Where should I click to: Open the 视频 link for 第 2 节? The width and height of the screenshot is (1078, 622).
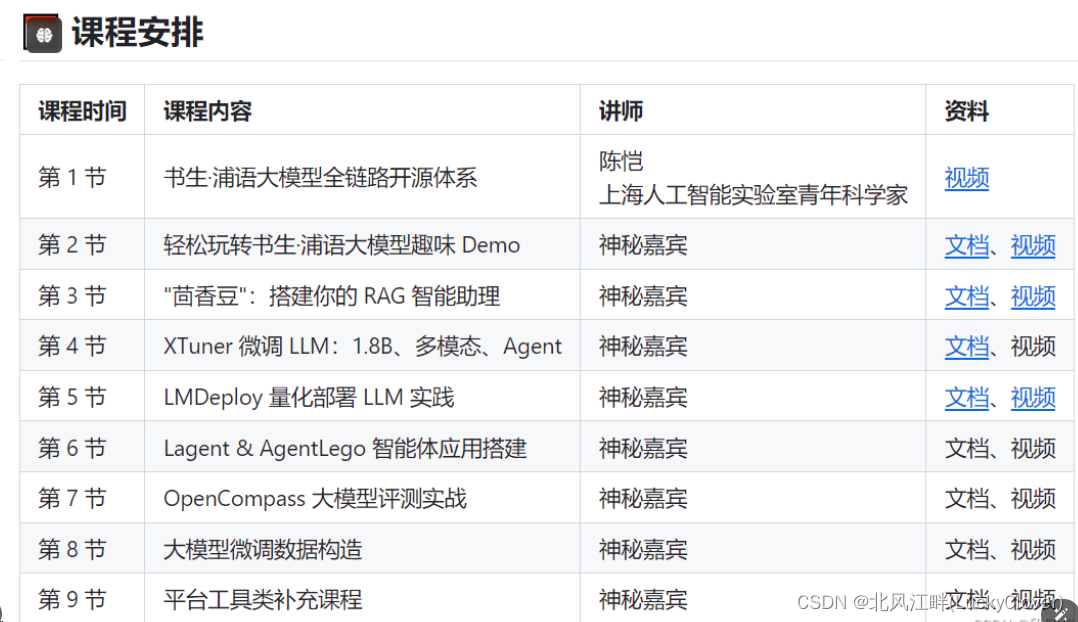tap(1033, 245)
